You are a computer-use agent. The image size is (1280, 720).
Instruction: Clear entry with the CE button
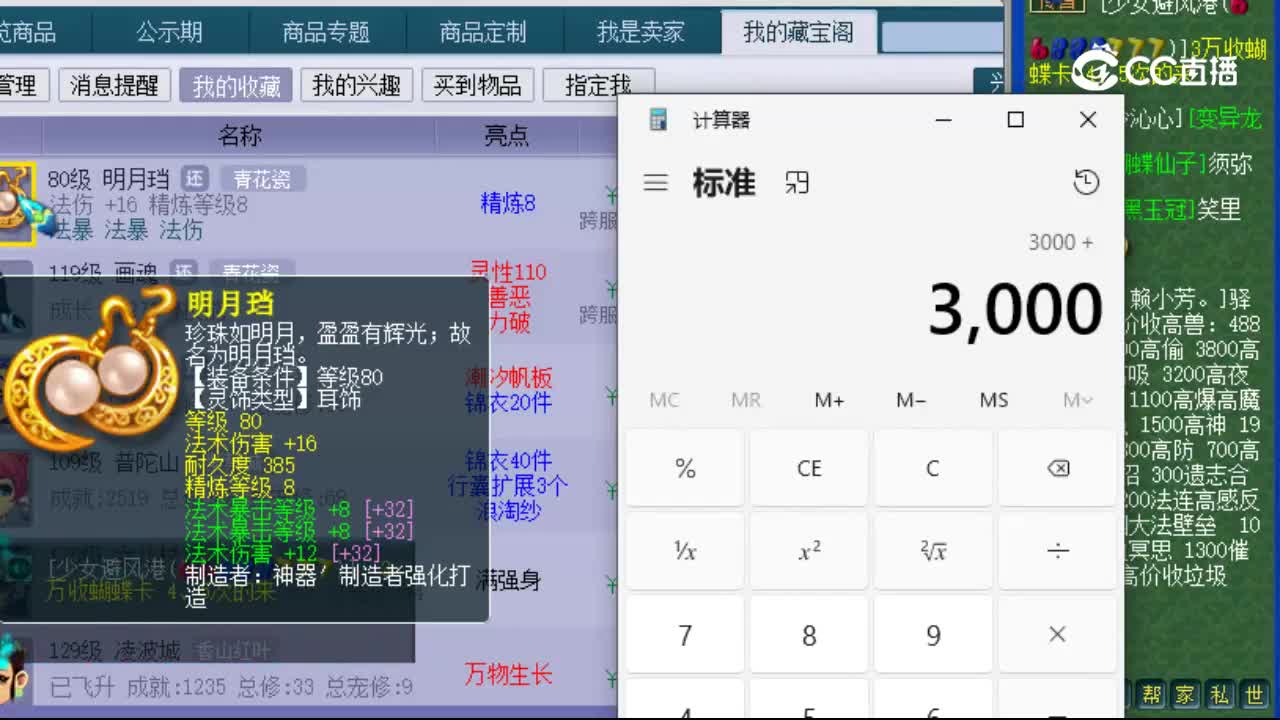(x=809, y=468)
